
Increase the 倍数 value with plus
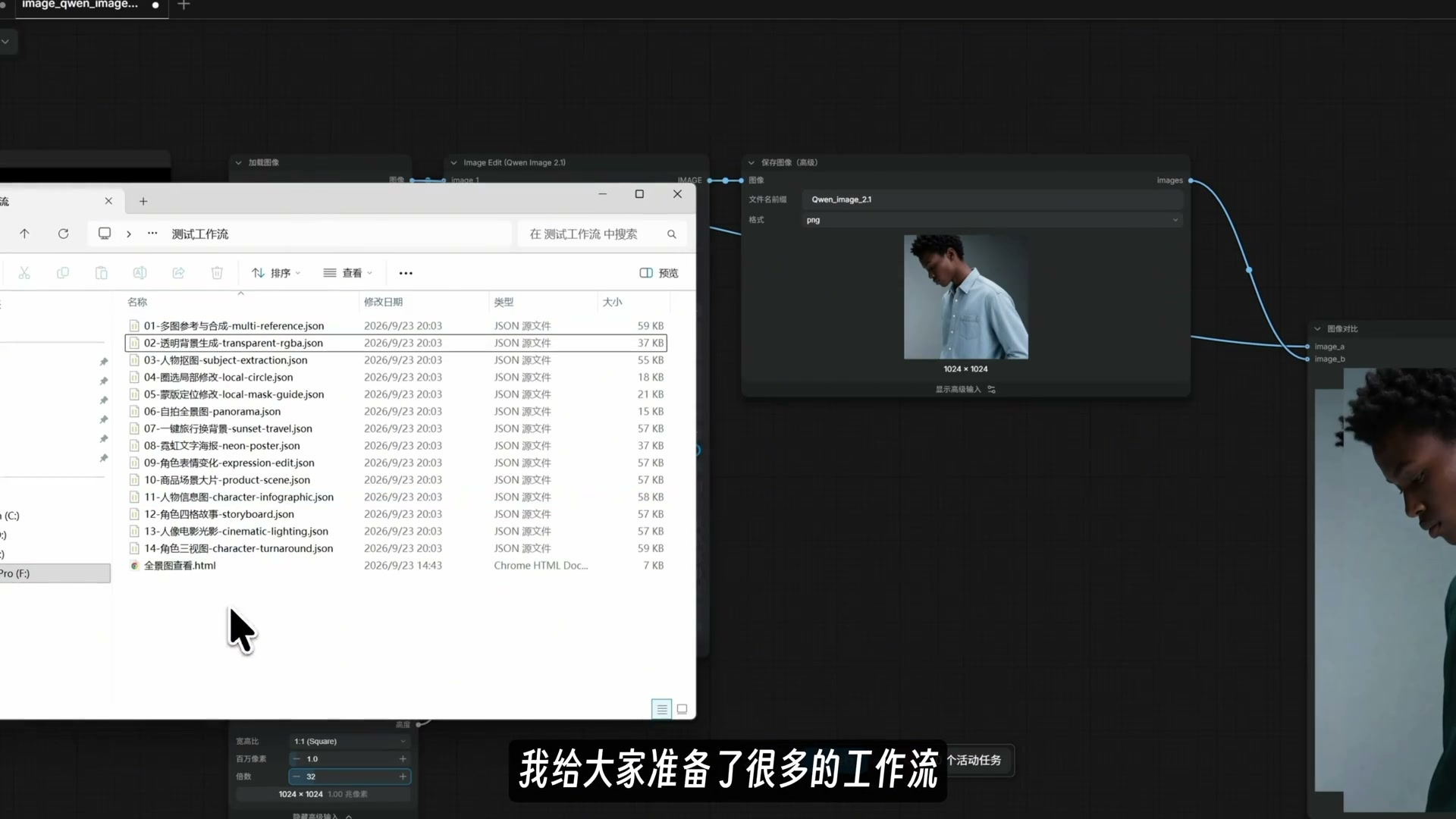(403, 777)
